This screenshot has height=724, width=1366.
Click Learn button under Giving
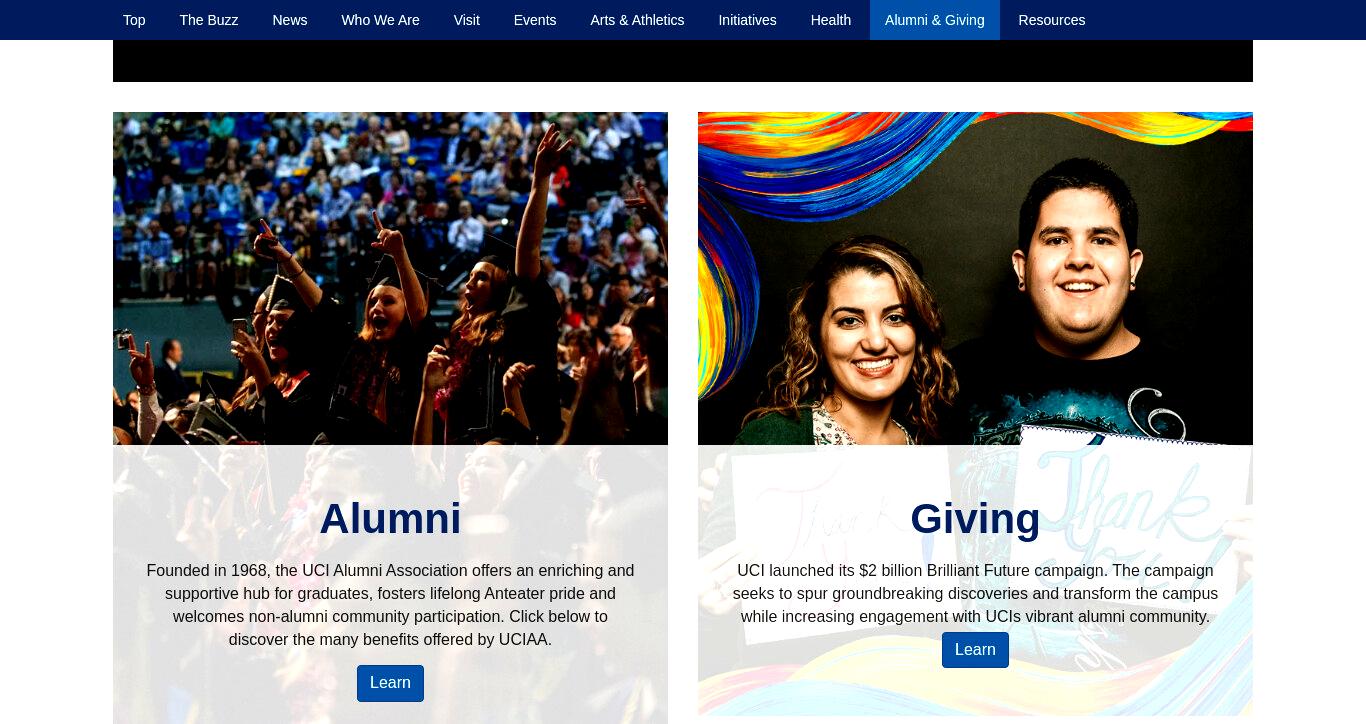(x=975, y=650)
